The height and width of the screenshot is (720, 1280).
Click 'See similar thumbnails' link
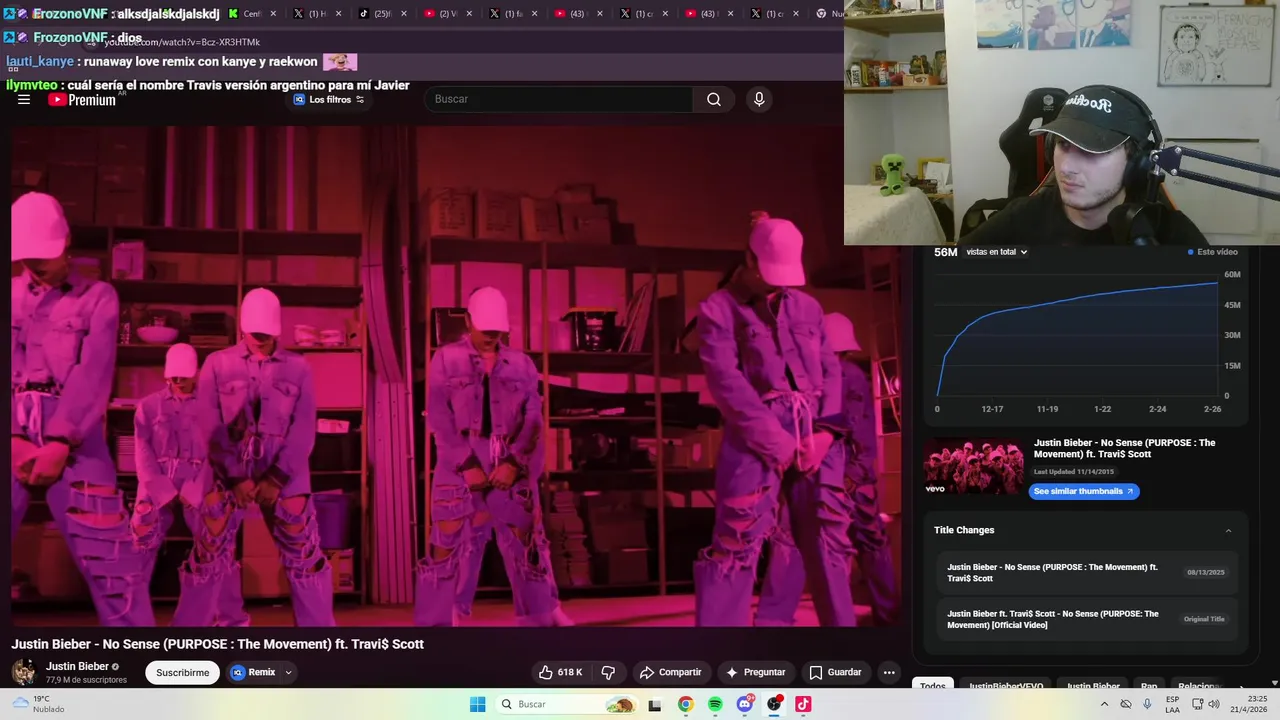coord(1084,491)
